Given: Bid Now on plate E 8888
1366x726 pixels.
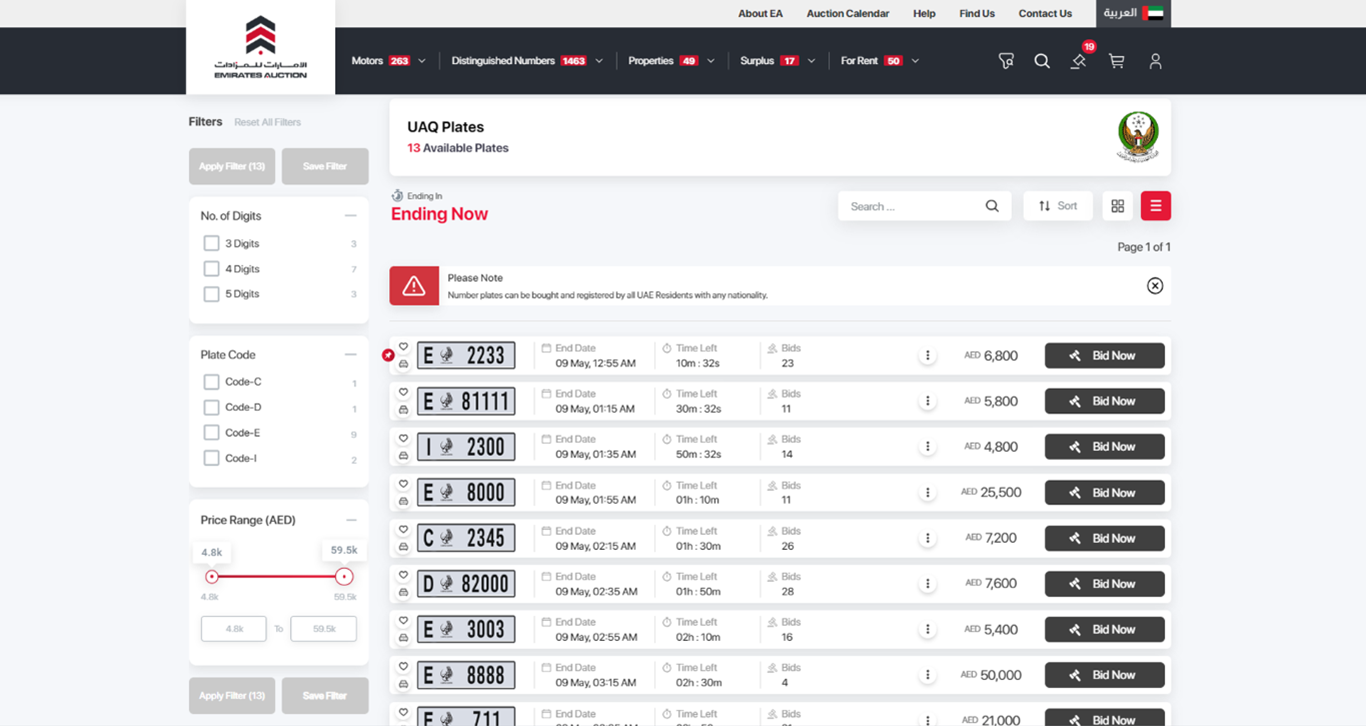Looking at the screenshot, I should [x=1104, y=674].
